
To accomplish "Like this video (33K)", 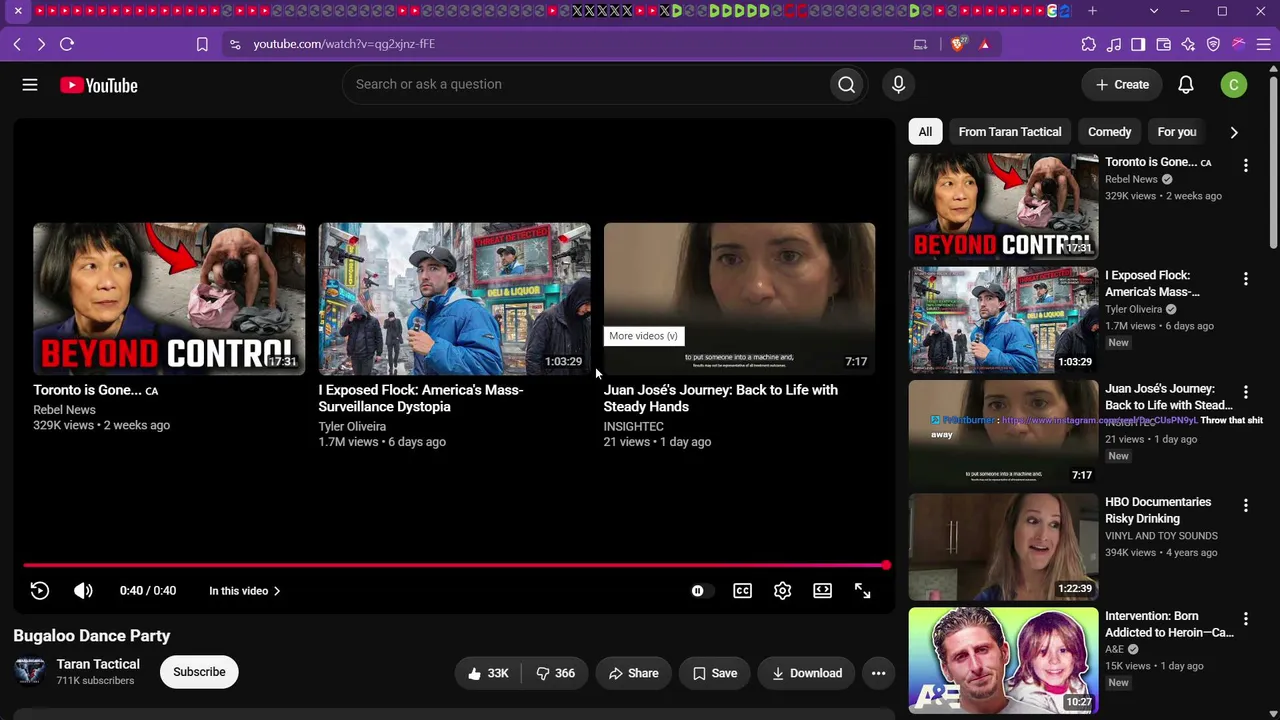I will coord(488,673).
